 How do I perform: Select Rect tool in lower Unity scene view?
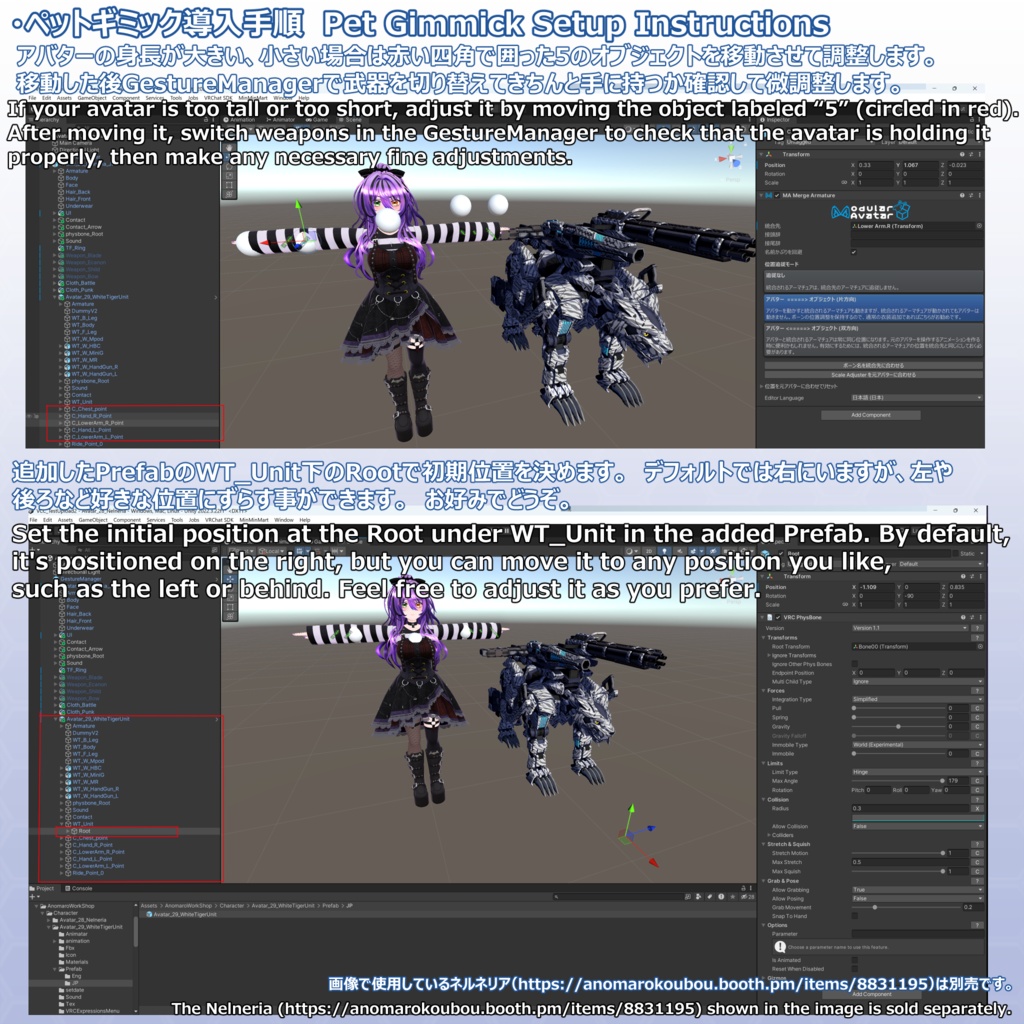[x=230, y=607]
